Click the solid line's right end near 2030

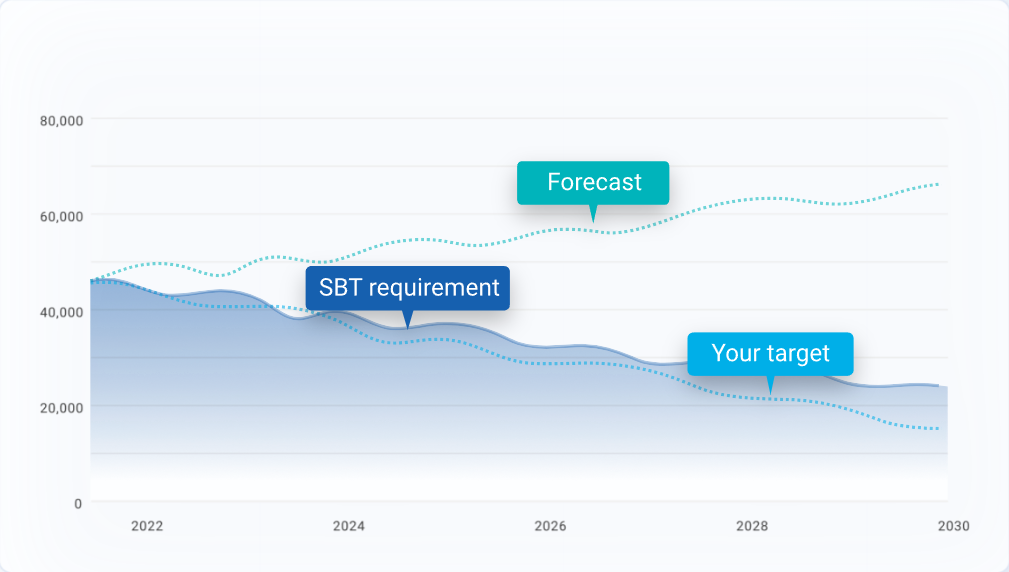[x=945, y=386]
